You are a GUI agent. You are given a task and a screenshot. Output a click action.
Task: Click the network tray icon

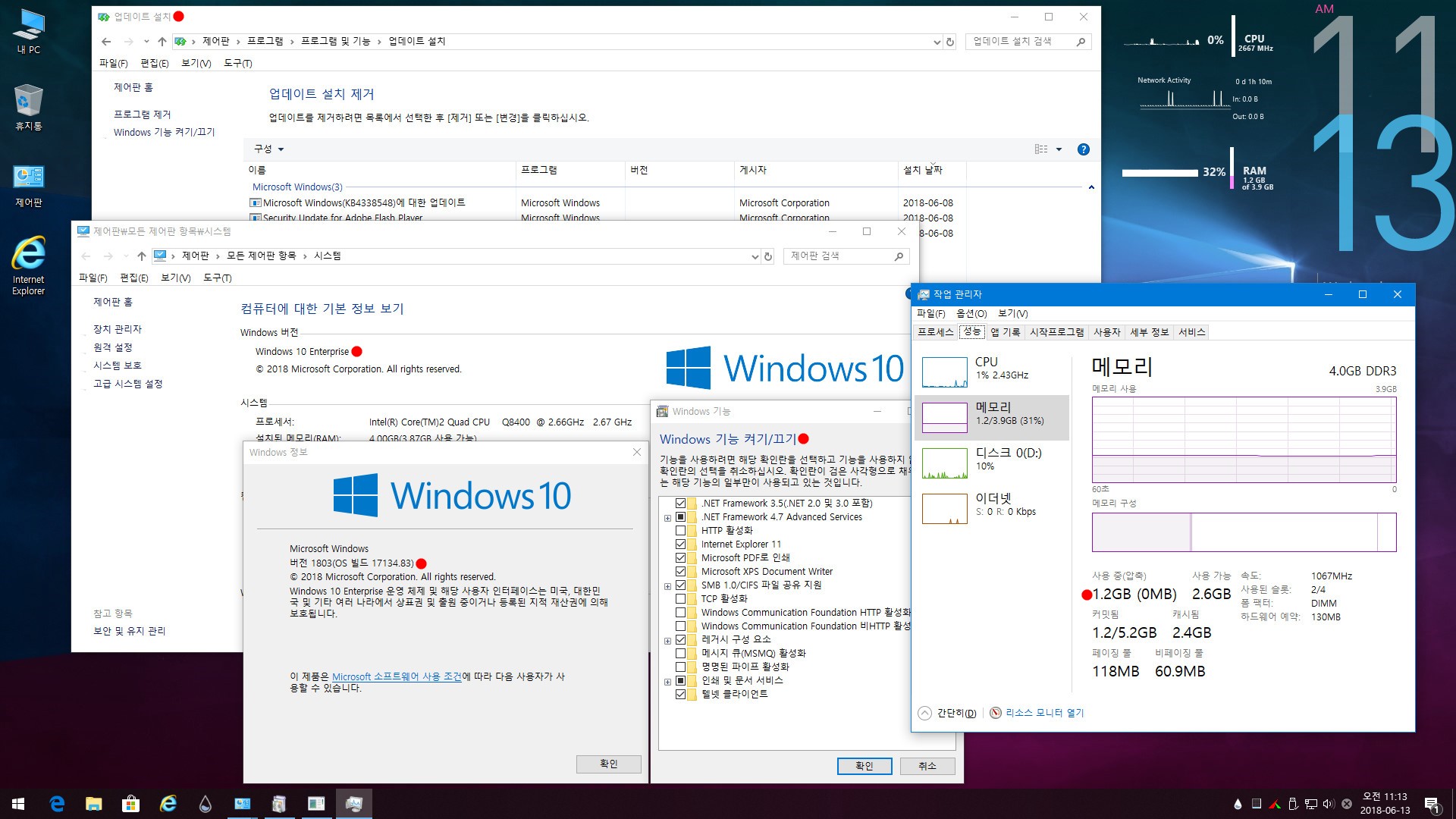pyautogui.click(x=1311, y=804)
